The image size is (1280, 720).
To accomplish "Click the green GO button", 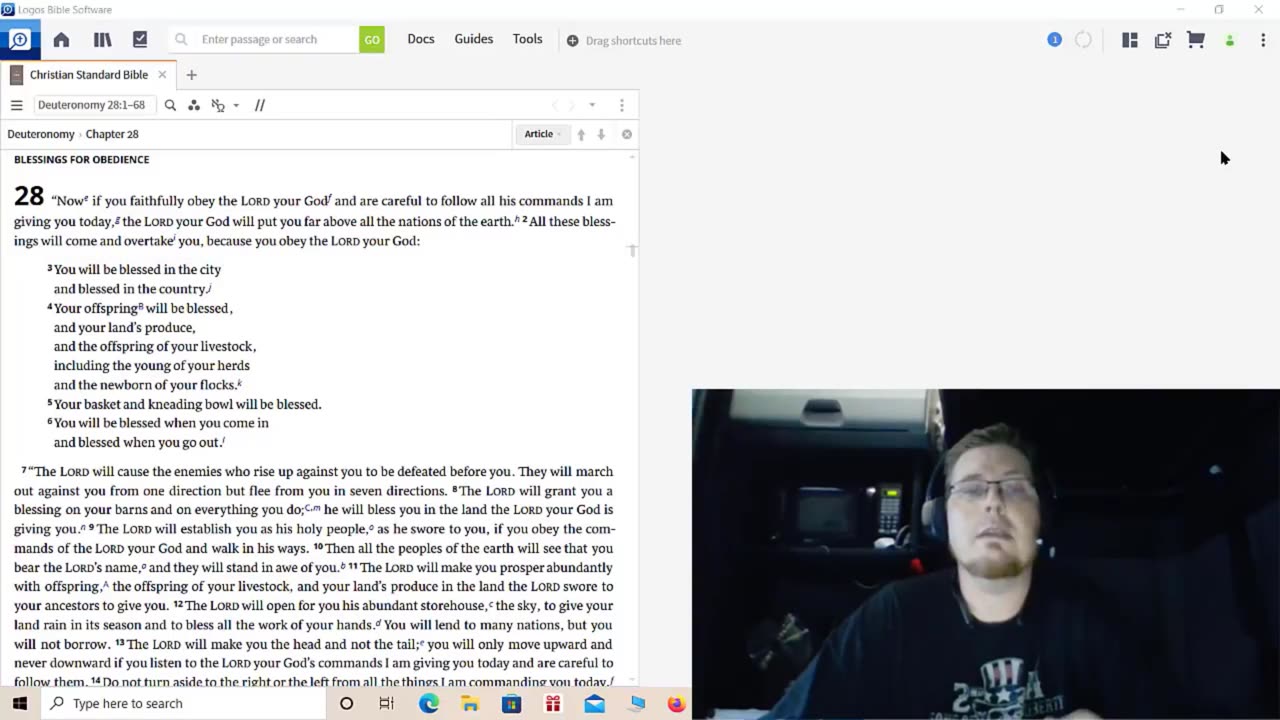I will click(x=372, y=40).
